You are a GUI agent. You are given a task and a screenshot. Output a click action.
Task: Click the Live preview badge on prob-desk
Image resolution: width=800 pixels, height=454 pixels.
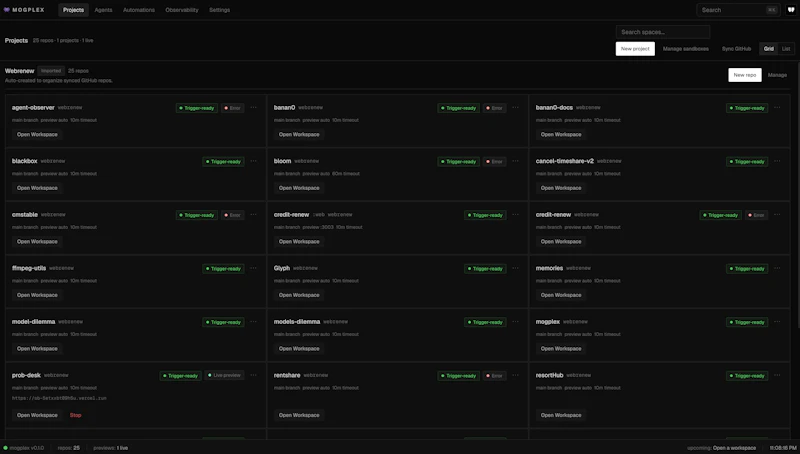(224, 375)
